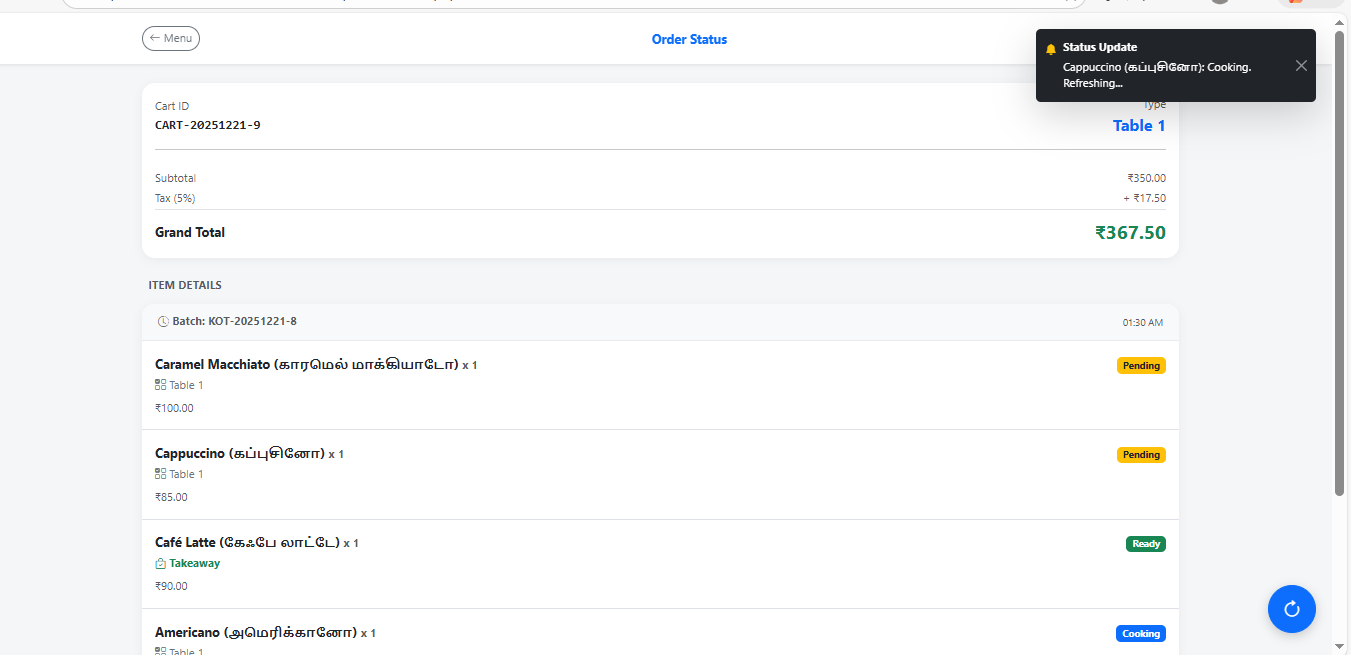Click the refresh floating action button
This screenshot has width=1351, height=655.
pos(1291,609)
